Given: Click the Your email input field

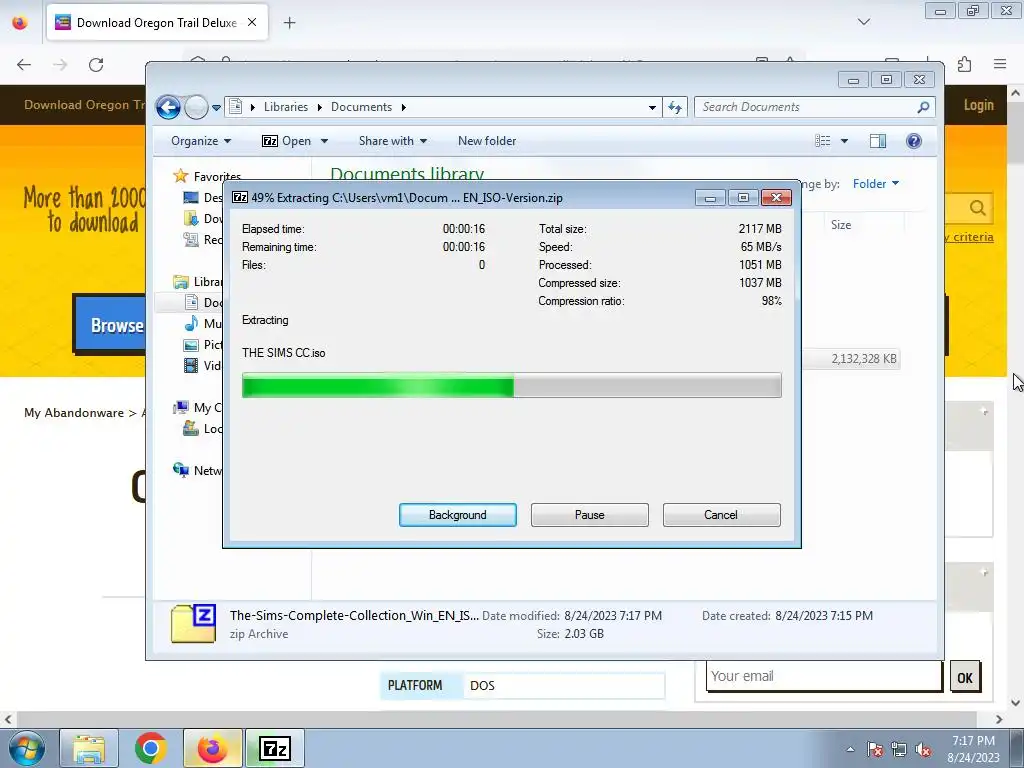Looking at the screenshot, I should (x=824, y=676).
